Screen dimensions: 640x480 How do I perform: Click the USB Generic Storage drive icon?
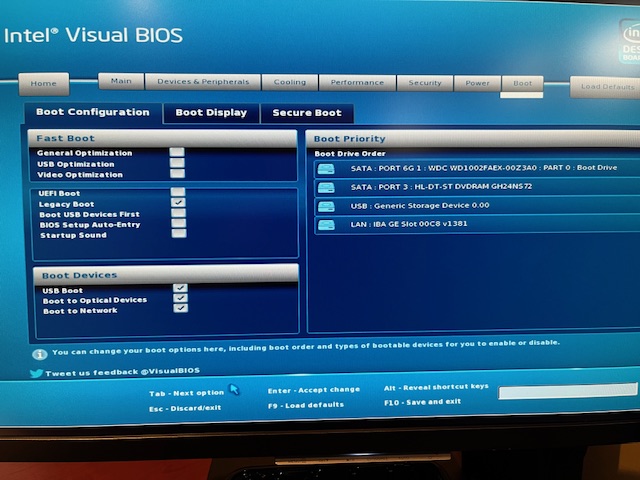(x=326, y=207)
